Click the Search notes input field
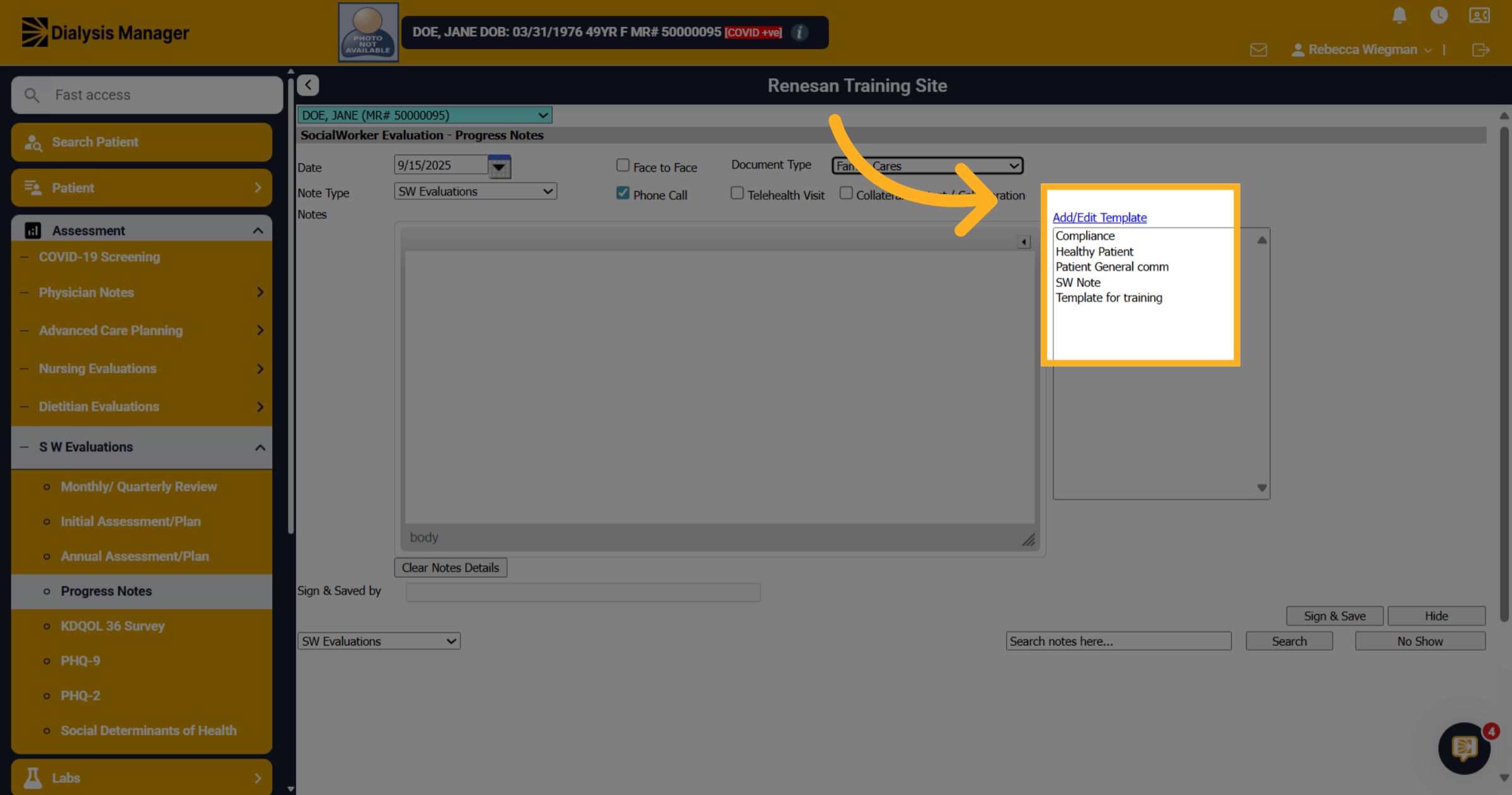This screenshot has width=1512, height=795. (1118, 641)
